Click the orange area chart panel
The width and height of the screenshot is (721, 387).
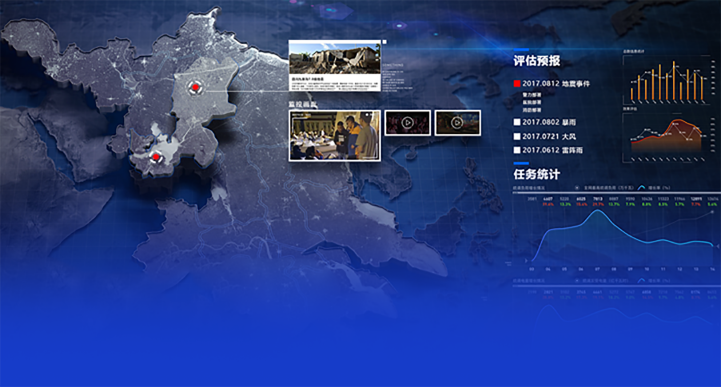(667, 137)
